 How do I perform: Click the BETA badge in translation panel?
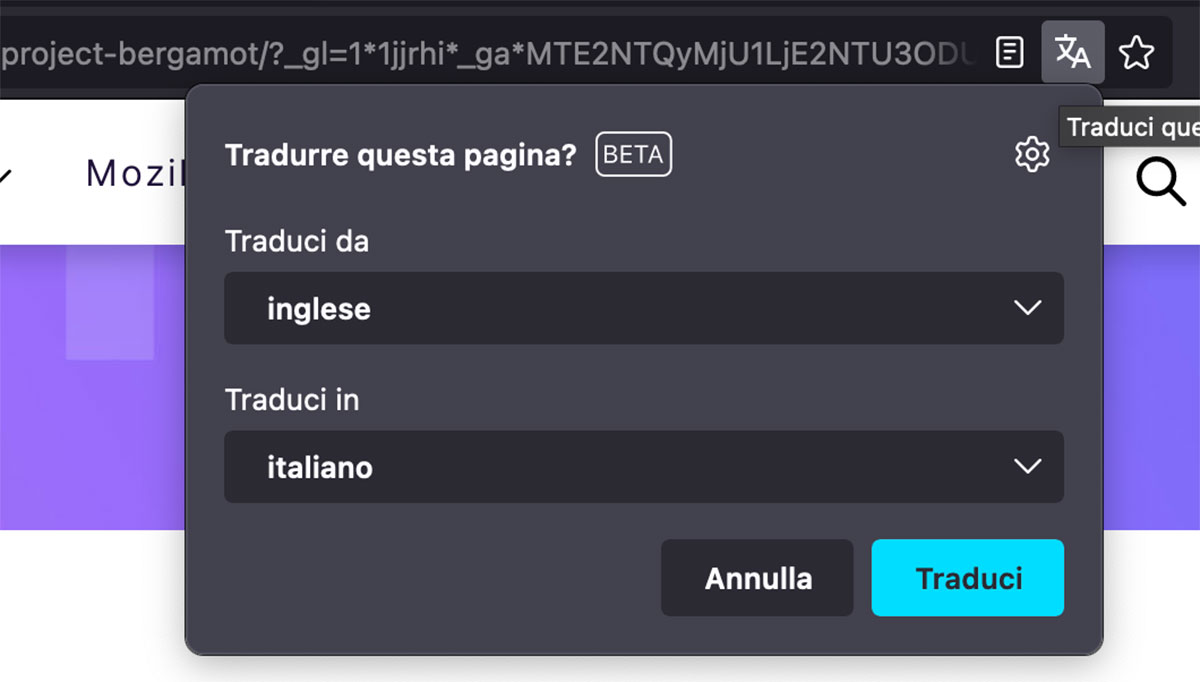tap(634, 155)
